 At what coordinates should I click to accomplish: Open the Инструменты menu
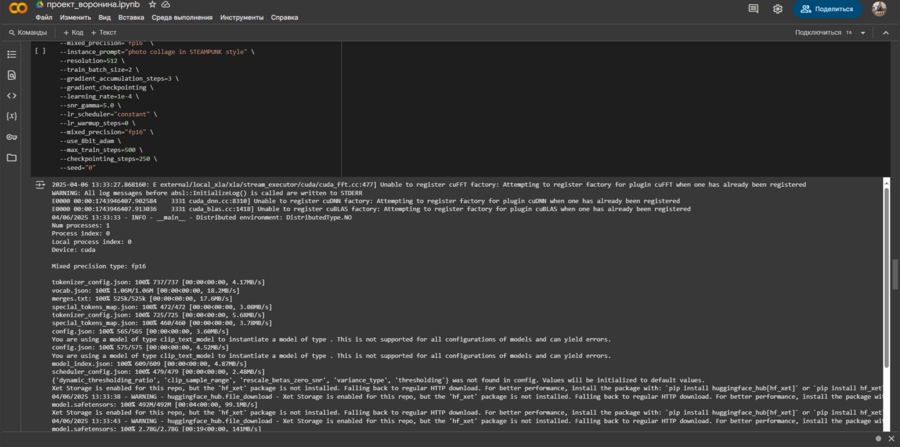click(x=242, y=17)
